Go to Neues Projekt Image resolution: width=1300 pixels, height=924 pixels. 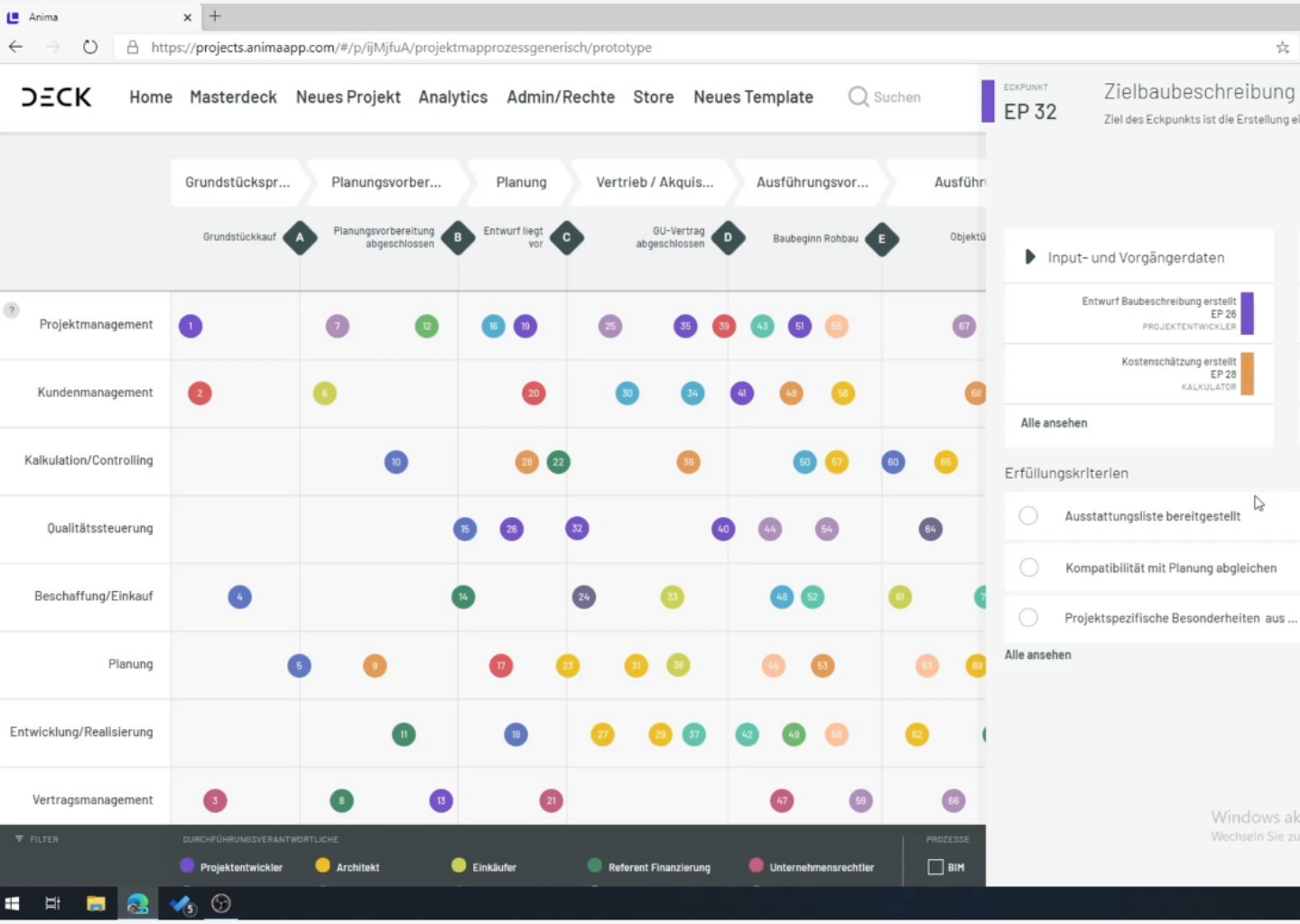pyautogui.click(x=348, y=97)
